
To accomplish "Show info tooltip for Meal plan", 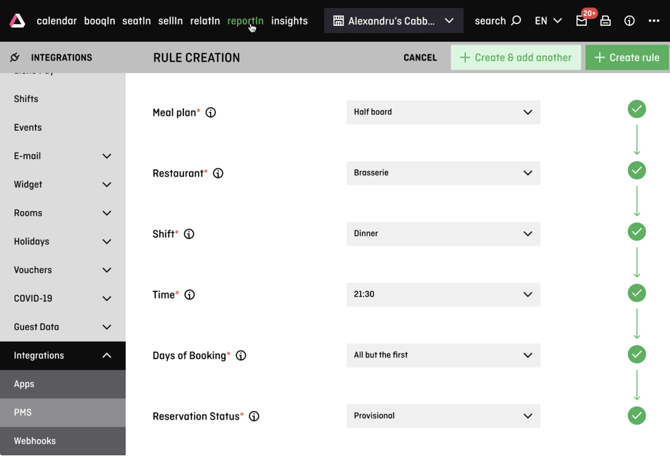I will [211, 113].
